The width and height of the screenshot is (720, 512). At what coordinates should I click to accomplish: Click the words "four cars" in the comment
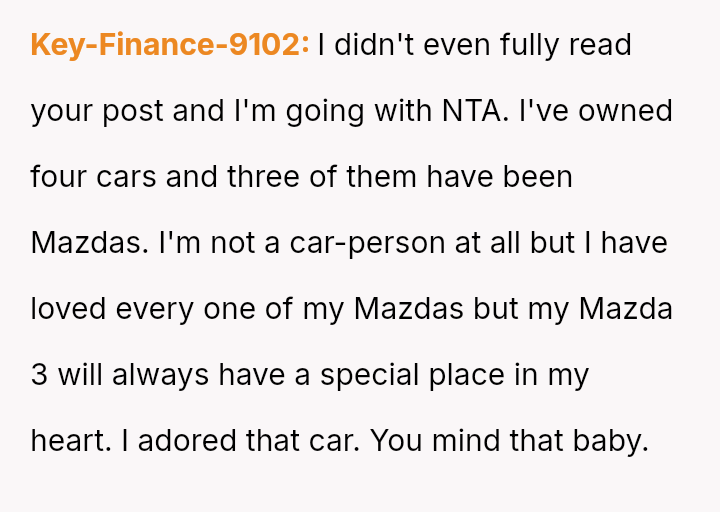(93, 177)
